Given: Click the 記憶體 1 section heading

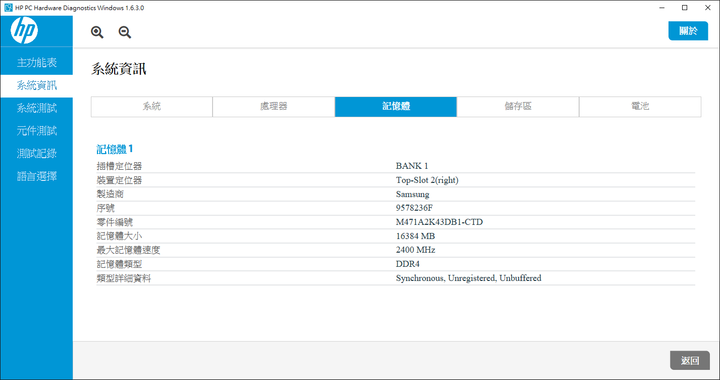Looking at the screenshot, I should coord(115,149).
